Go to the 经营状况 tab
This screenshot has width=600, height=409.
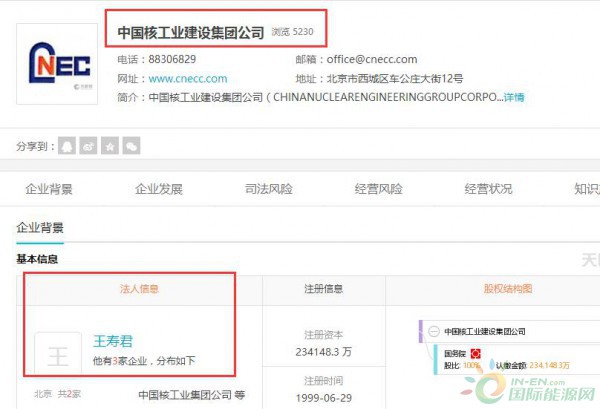(489, 189)
